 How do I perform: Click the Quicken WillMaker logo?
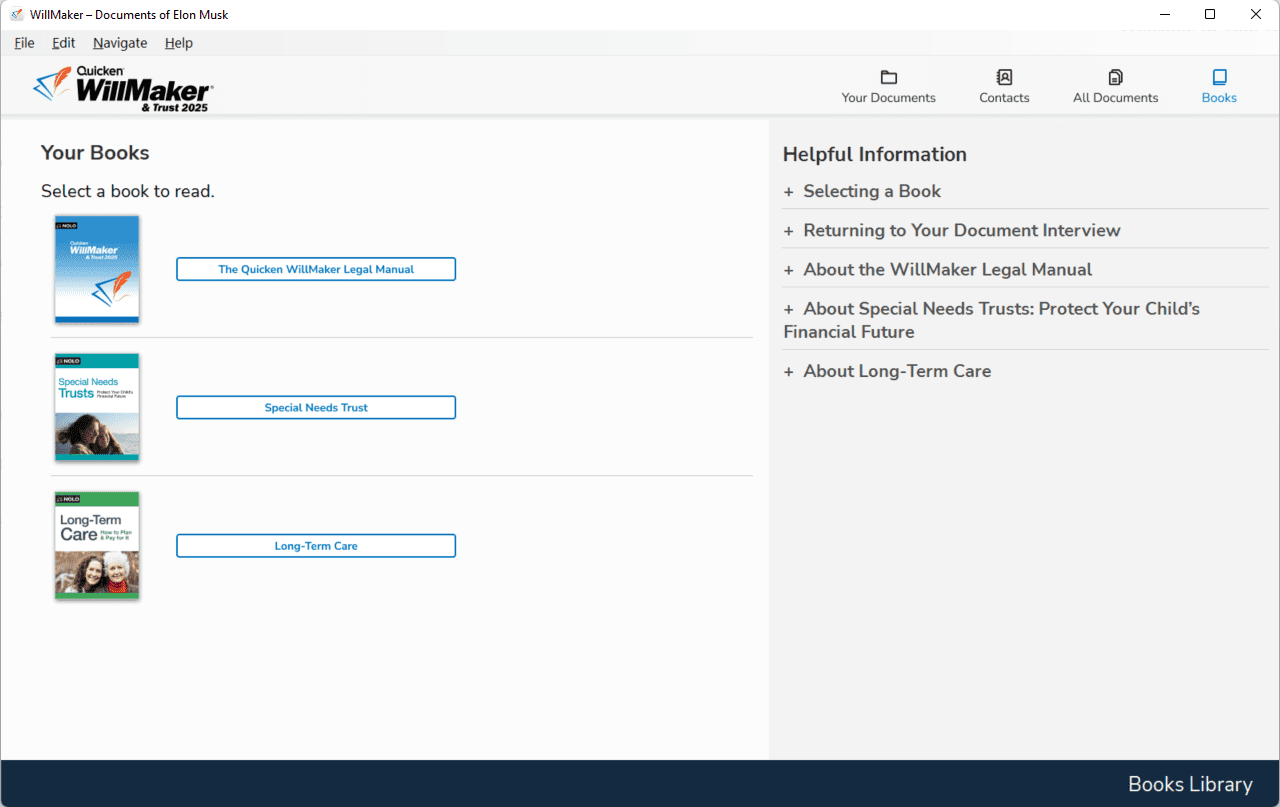tap(123, 89)
